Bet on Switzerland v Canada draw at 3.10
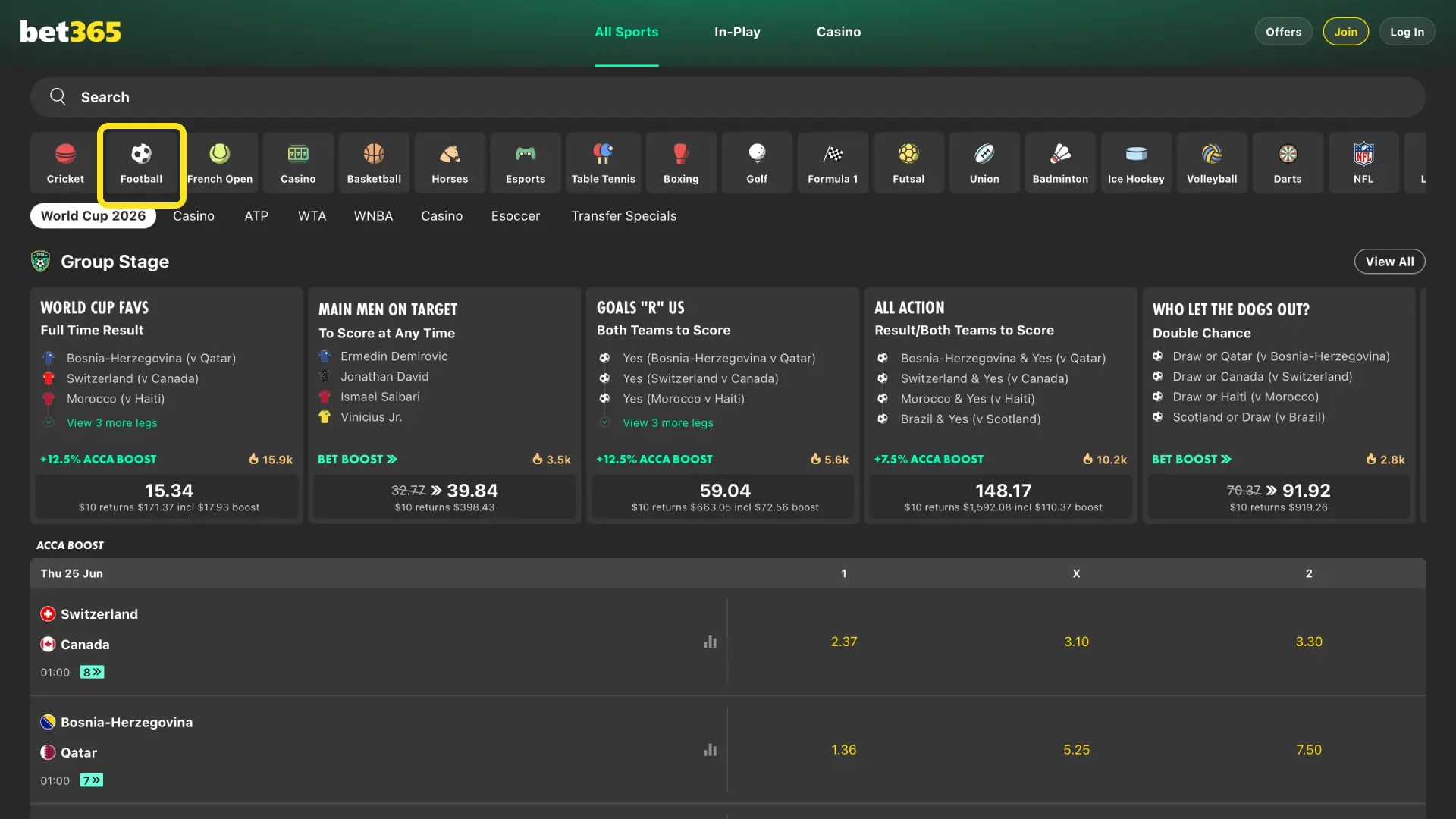The image size is (1456, 819). (1076, 642)
